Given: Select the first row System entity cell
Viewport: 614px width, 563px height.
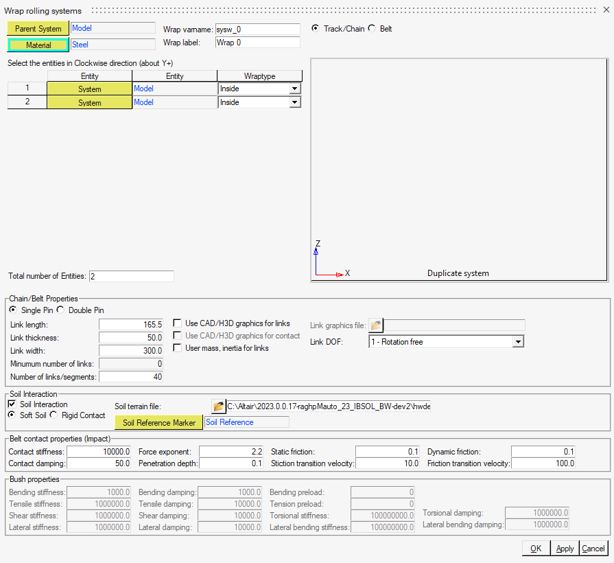Looking at the screenshot, I should [89, 89].
